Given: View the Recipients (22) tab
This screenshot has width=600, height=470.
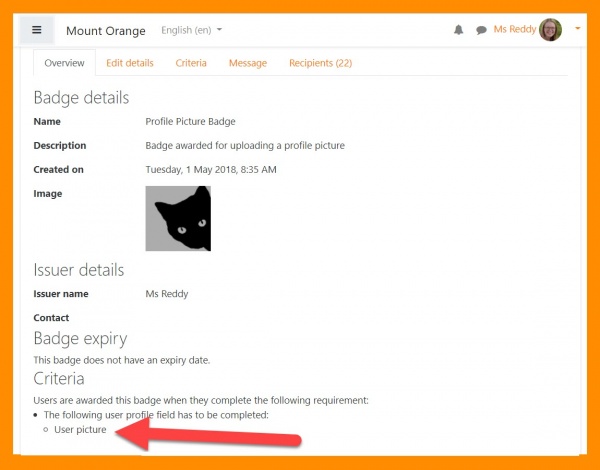Looking at the screenshot, I should pyautogui.click(x=320, y=63).
